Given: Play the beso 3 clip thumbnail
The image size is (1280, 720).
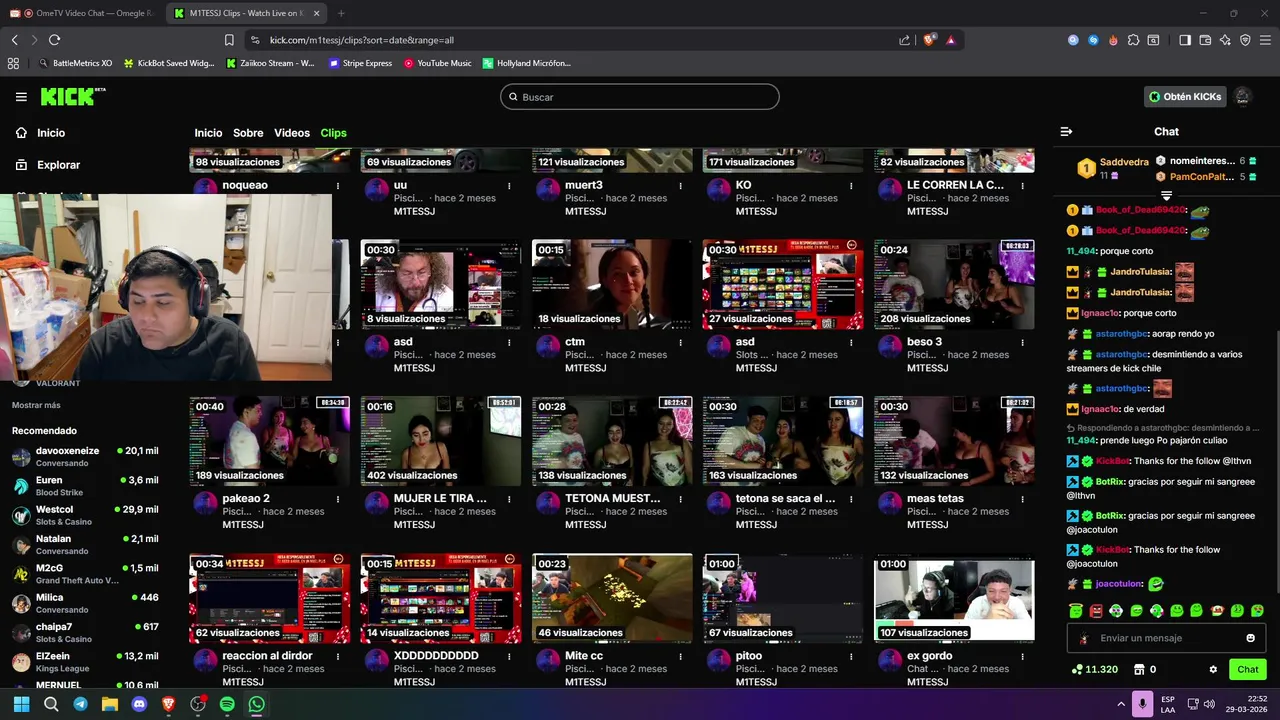Looking at the screenshot, I should (954, 284).
